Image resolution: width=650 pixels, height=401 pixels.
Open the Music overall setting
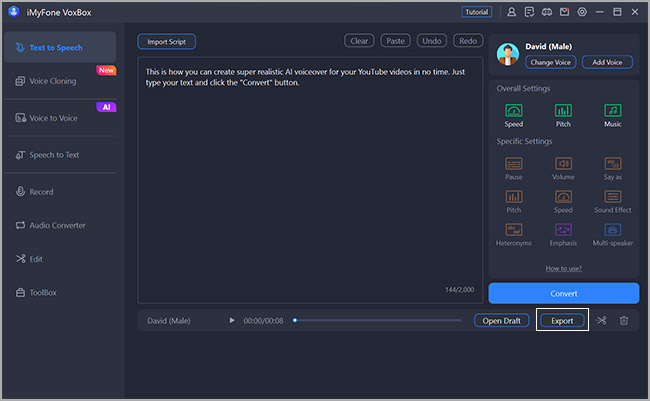point(613,116)
